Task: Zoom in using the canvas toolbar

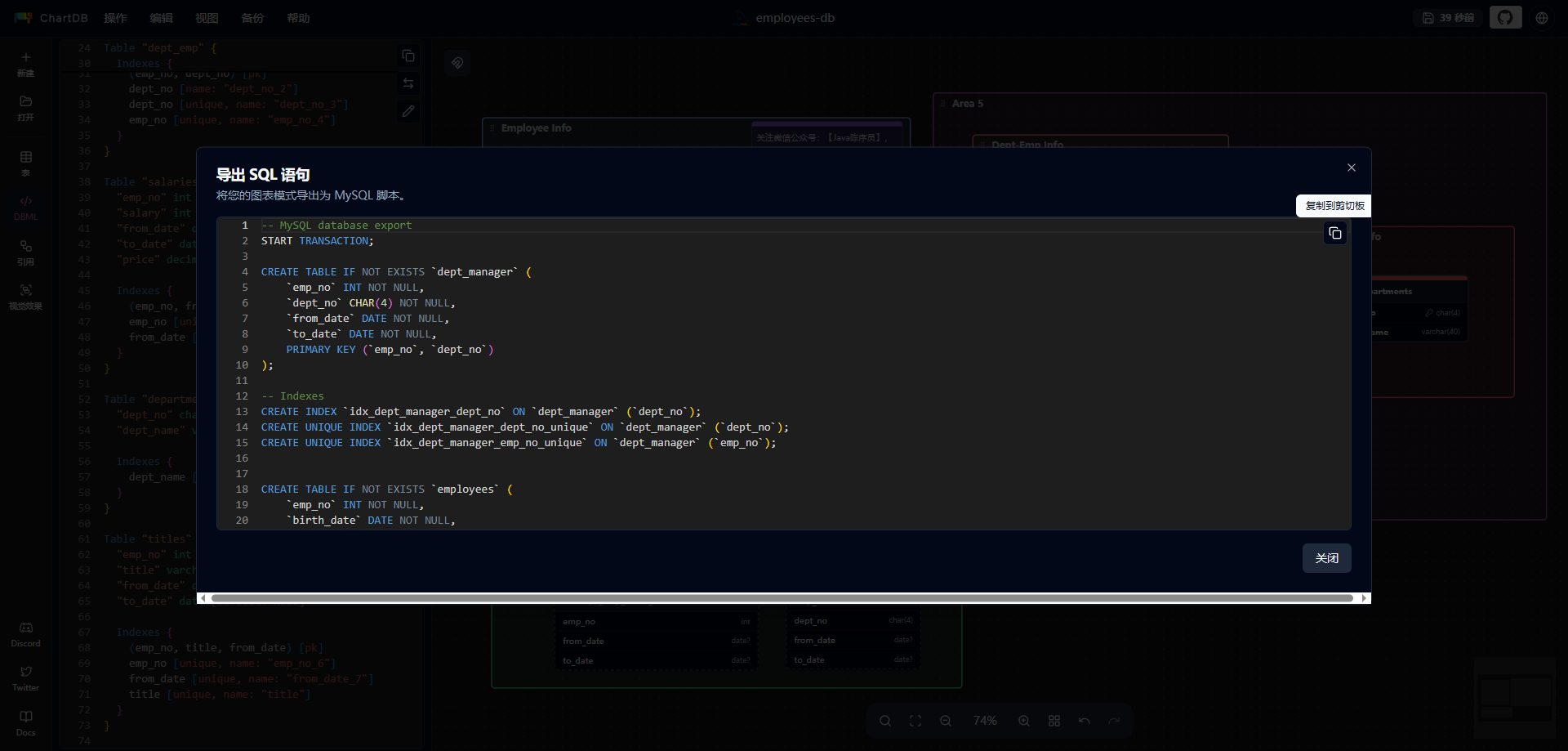Action: pos(1024,721)
